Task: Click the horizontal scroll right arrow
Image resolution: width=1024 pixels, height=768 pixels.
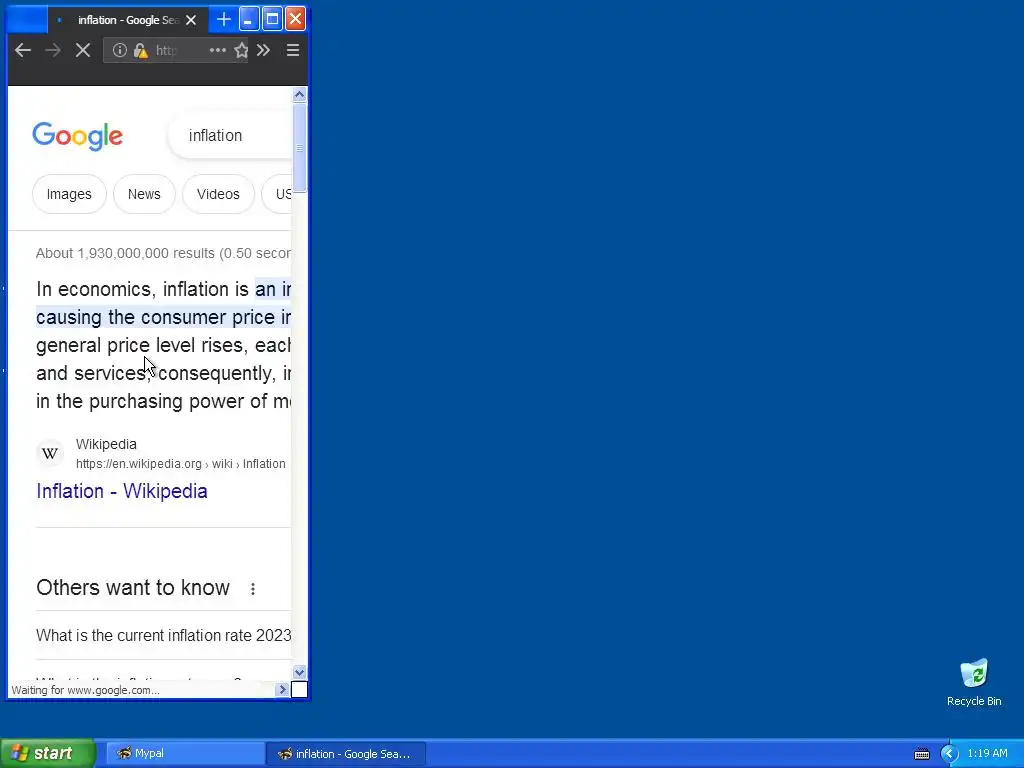Action: coord(283,689)
